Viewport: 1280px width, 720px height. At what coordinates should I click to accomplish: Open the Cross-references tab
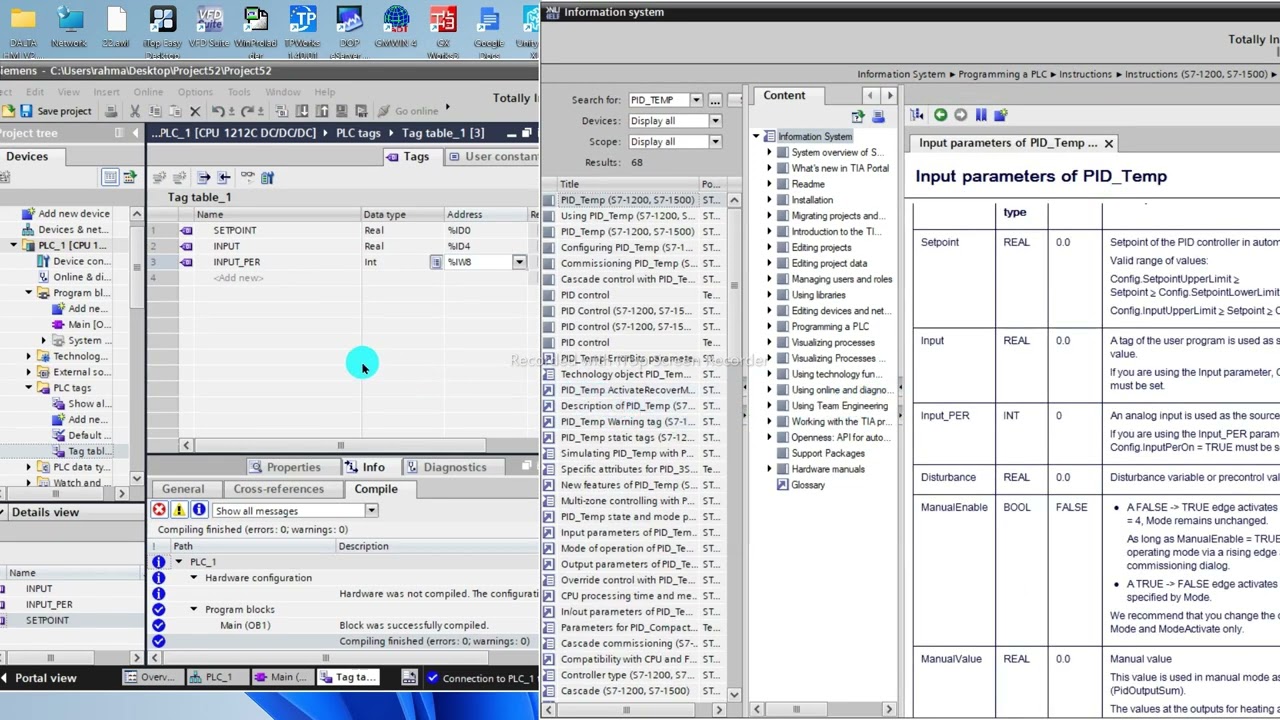pyautogui.click(x=279, y=489)
